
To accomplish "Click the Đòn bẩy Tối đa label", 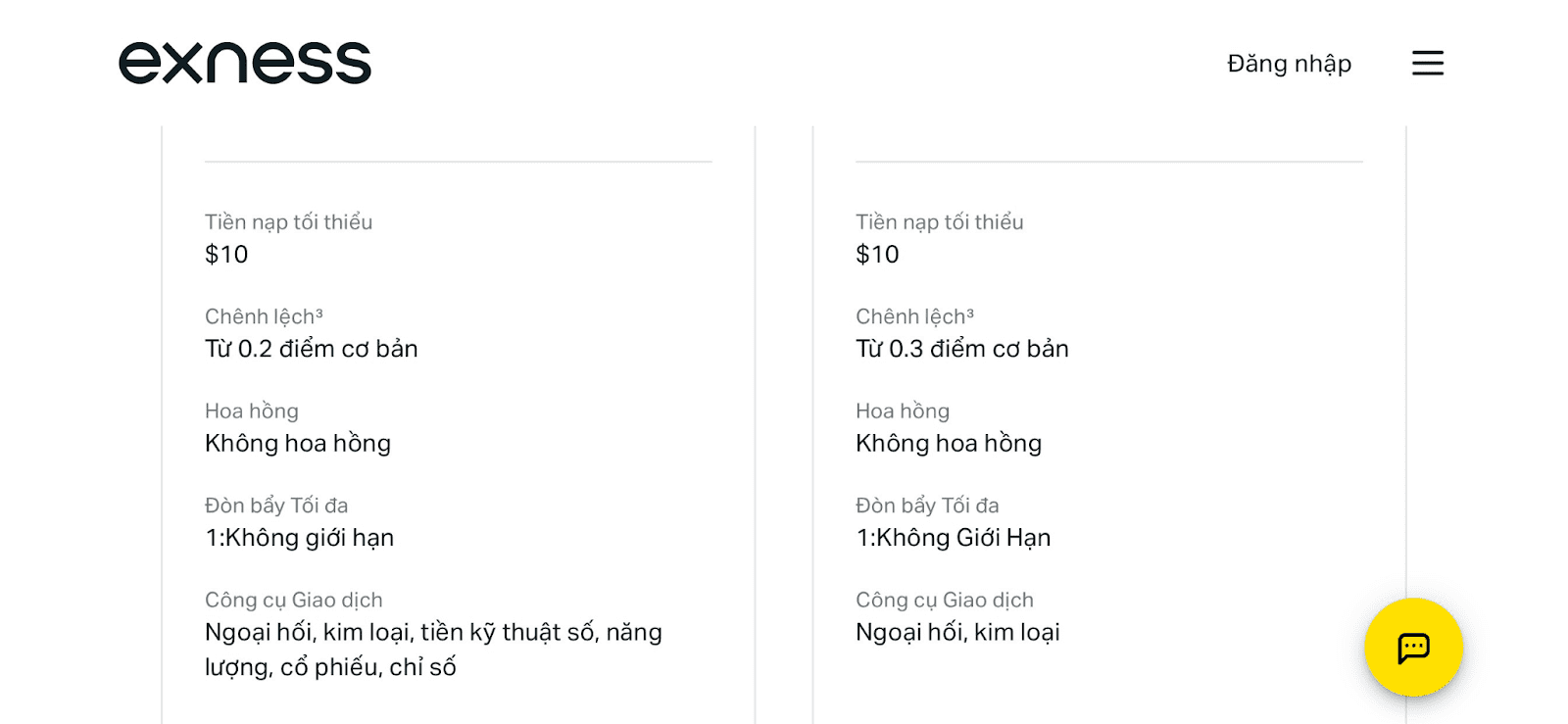I will click(x=277, y=505).
